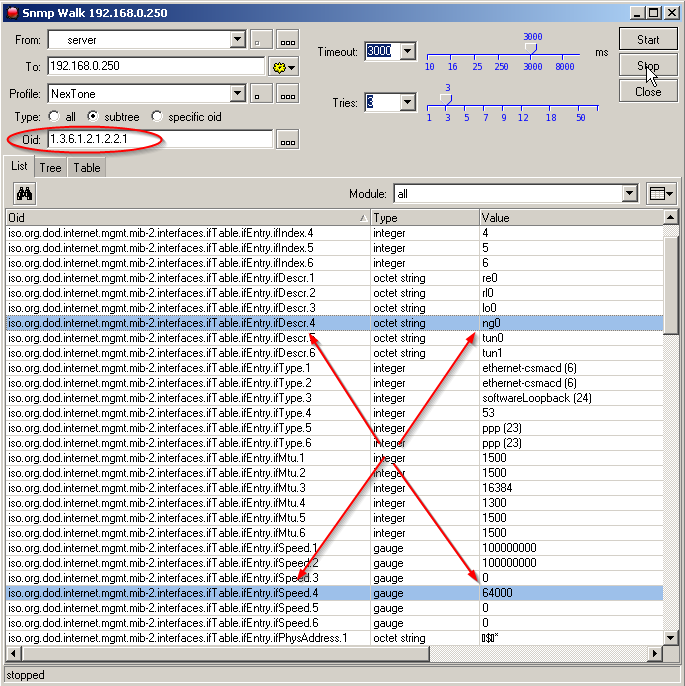
Task: Select the ifSpeed.4 row
Action: tap(334, 593)
